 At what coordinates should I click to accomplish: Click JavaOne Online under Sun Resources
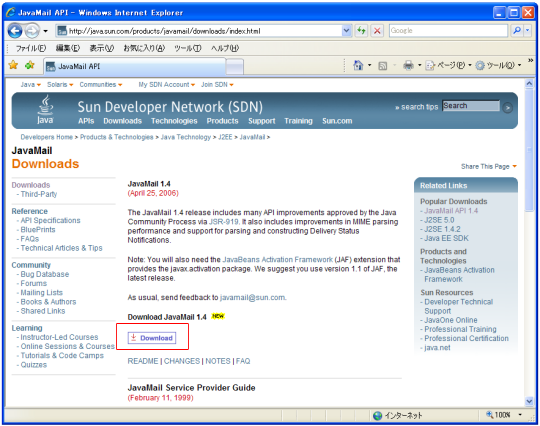tap(451, 320)
